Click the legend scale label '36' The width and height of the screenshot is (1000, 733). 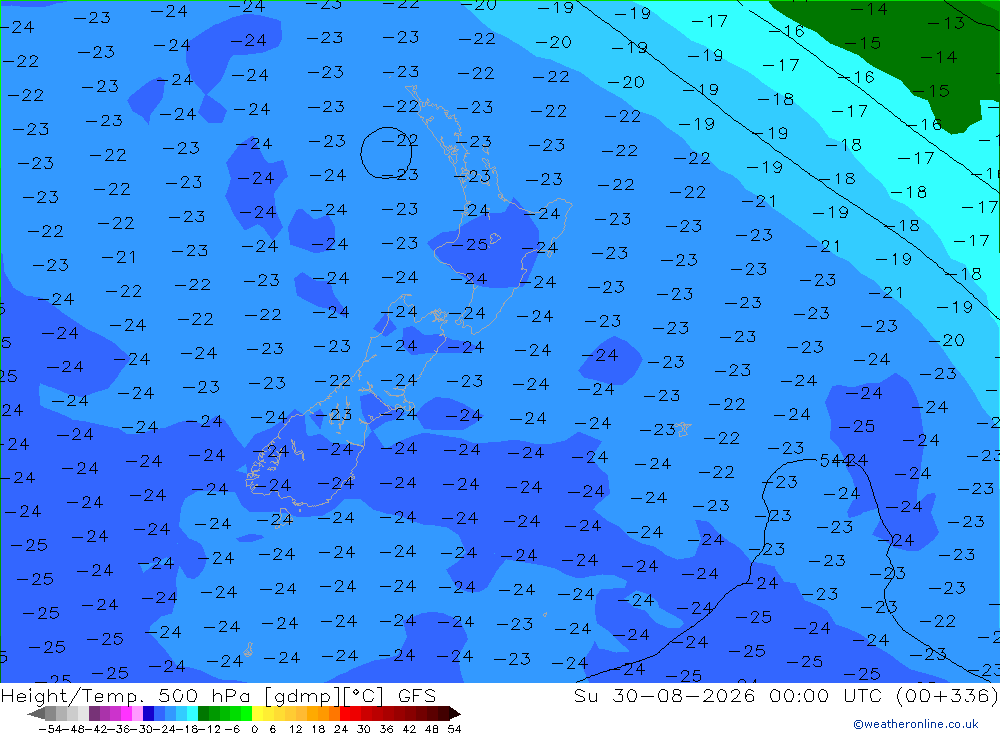tap(386, 729)
